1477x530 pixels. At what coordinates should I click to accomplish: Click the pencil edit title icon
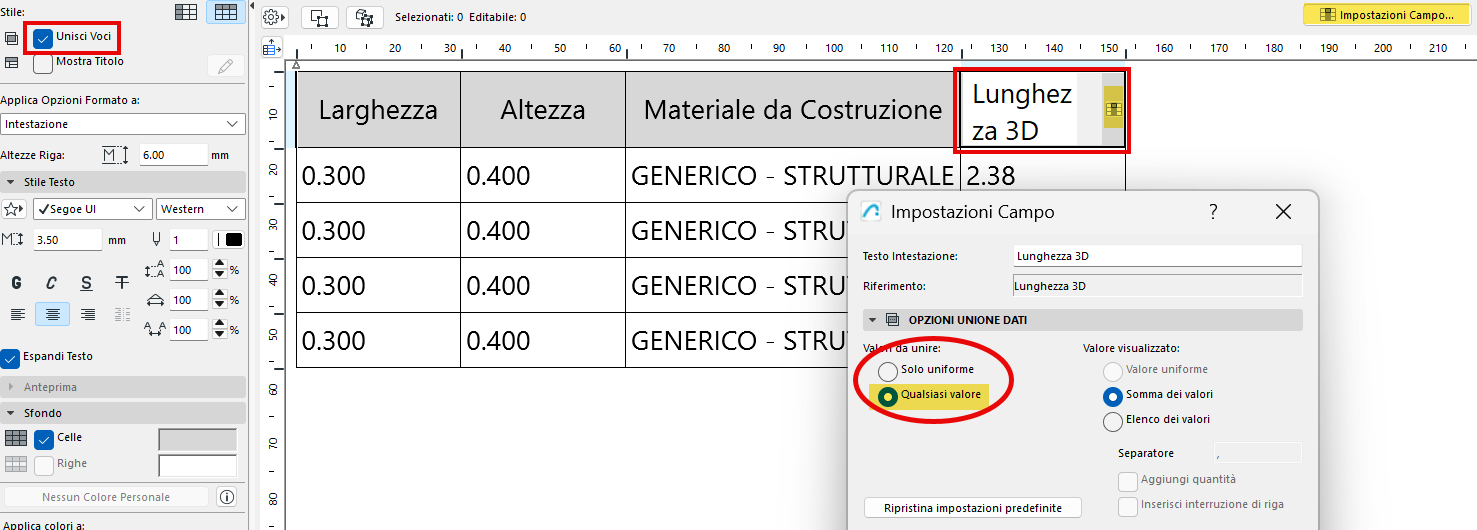pyautogui.click(x=225, y=66)
